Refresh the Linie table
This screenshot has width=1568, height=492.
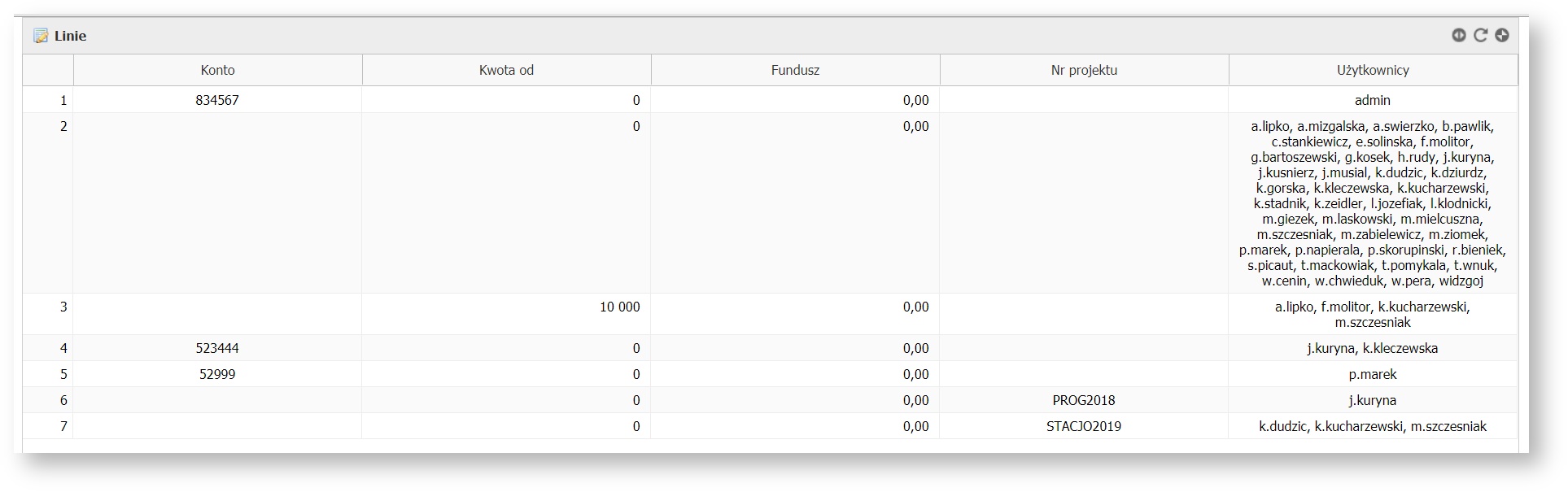click(1480, 35)
